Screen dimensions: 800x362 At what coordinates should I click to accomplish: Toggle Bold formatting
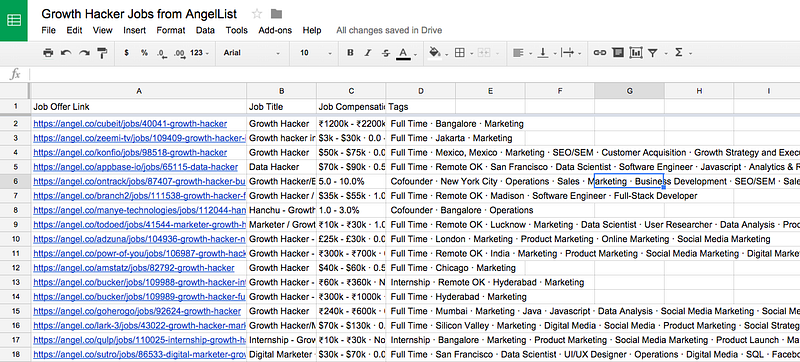click(x=350, y=53)
